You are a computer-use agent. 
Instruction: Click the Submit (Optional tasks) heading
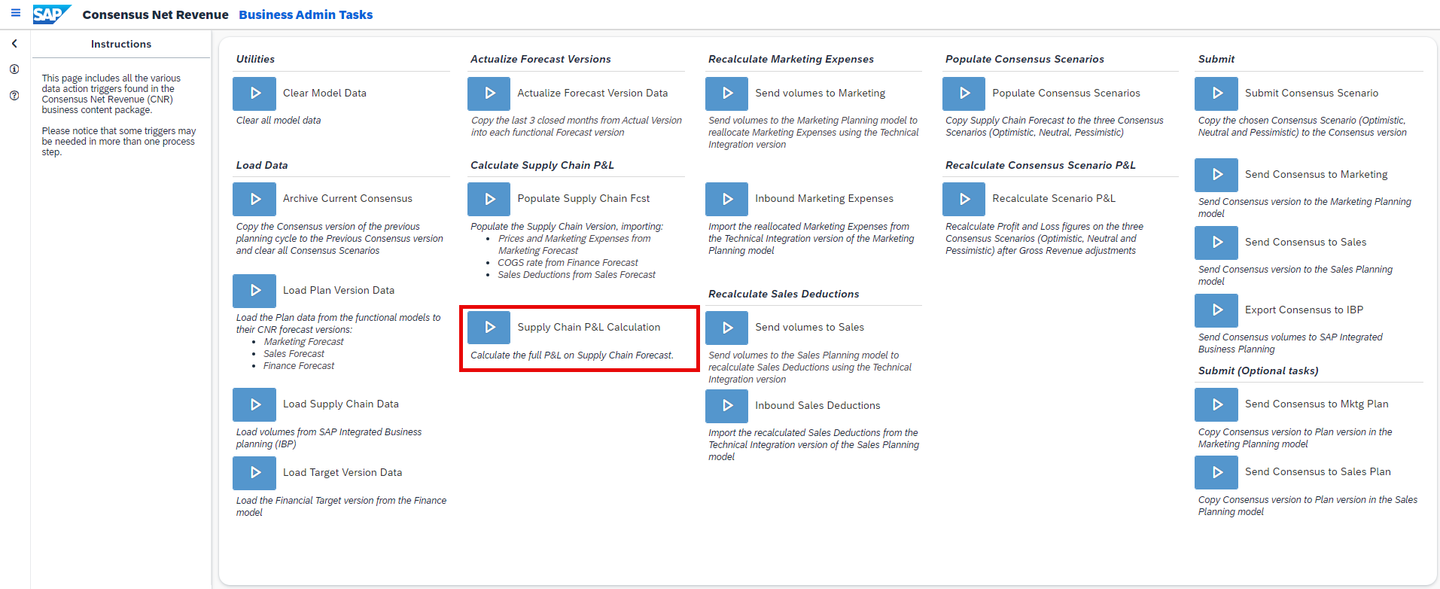click(x=1258, y=371)
